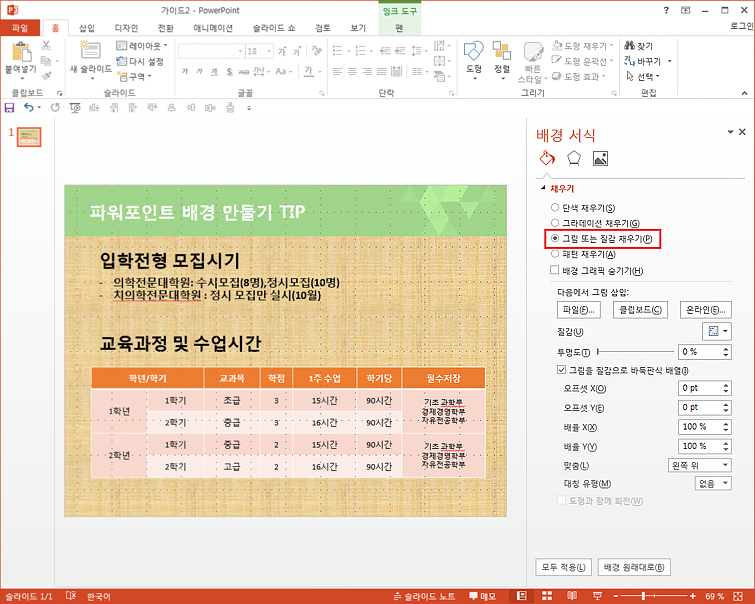Image resolution: width=755 pixels, height=604 pixels.
Task: Collapse the 채우기 section expander
Action: (543, 188)
